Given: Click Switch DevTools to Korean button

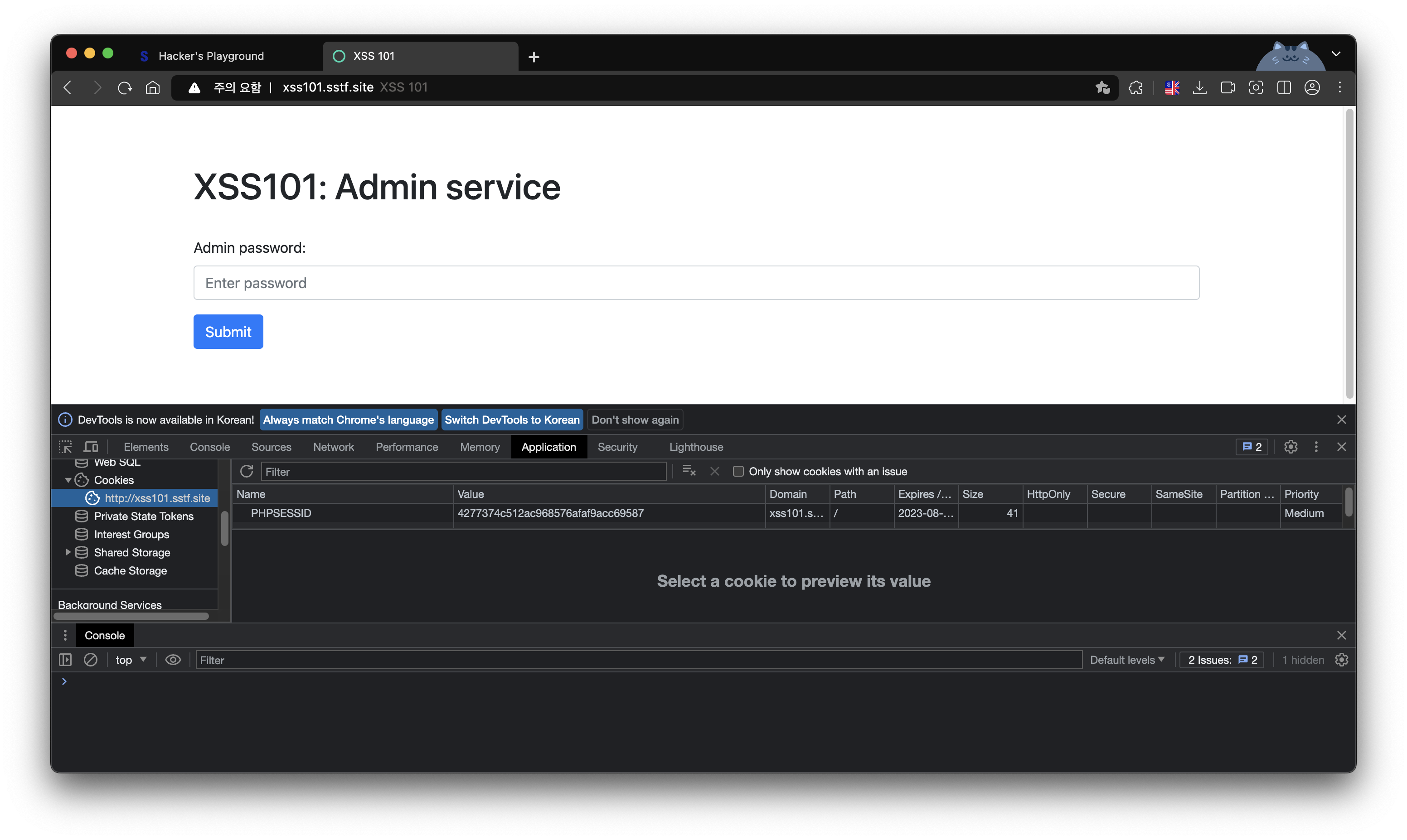Looking at the screenshot, I should [512, 420].
